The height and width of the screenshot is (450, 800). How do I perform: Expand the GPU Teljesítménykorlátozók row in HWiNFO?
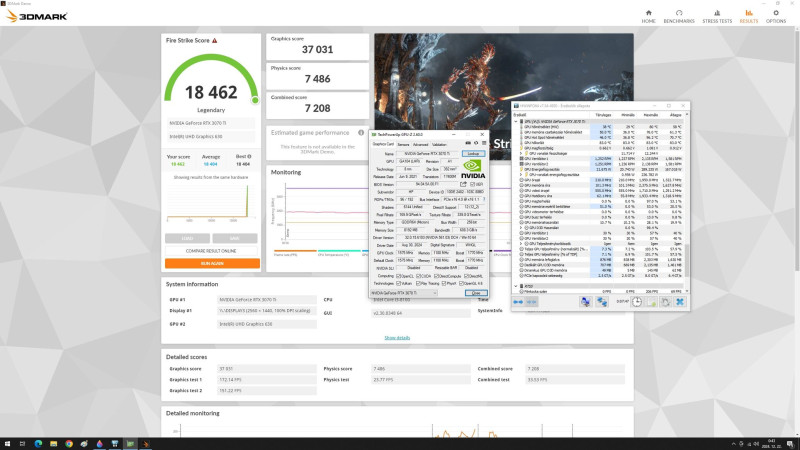pos(521,244)
